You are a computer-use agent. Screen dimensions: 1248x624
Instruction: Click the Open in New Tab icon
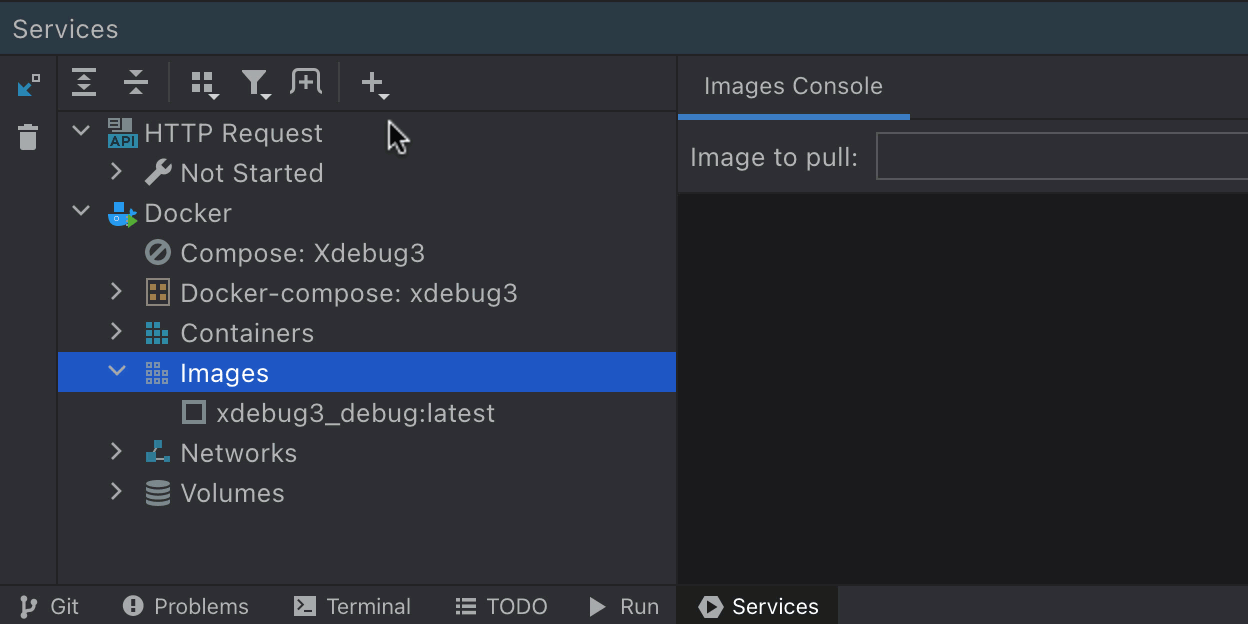coord(306,82)
